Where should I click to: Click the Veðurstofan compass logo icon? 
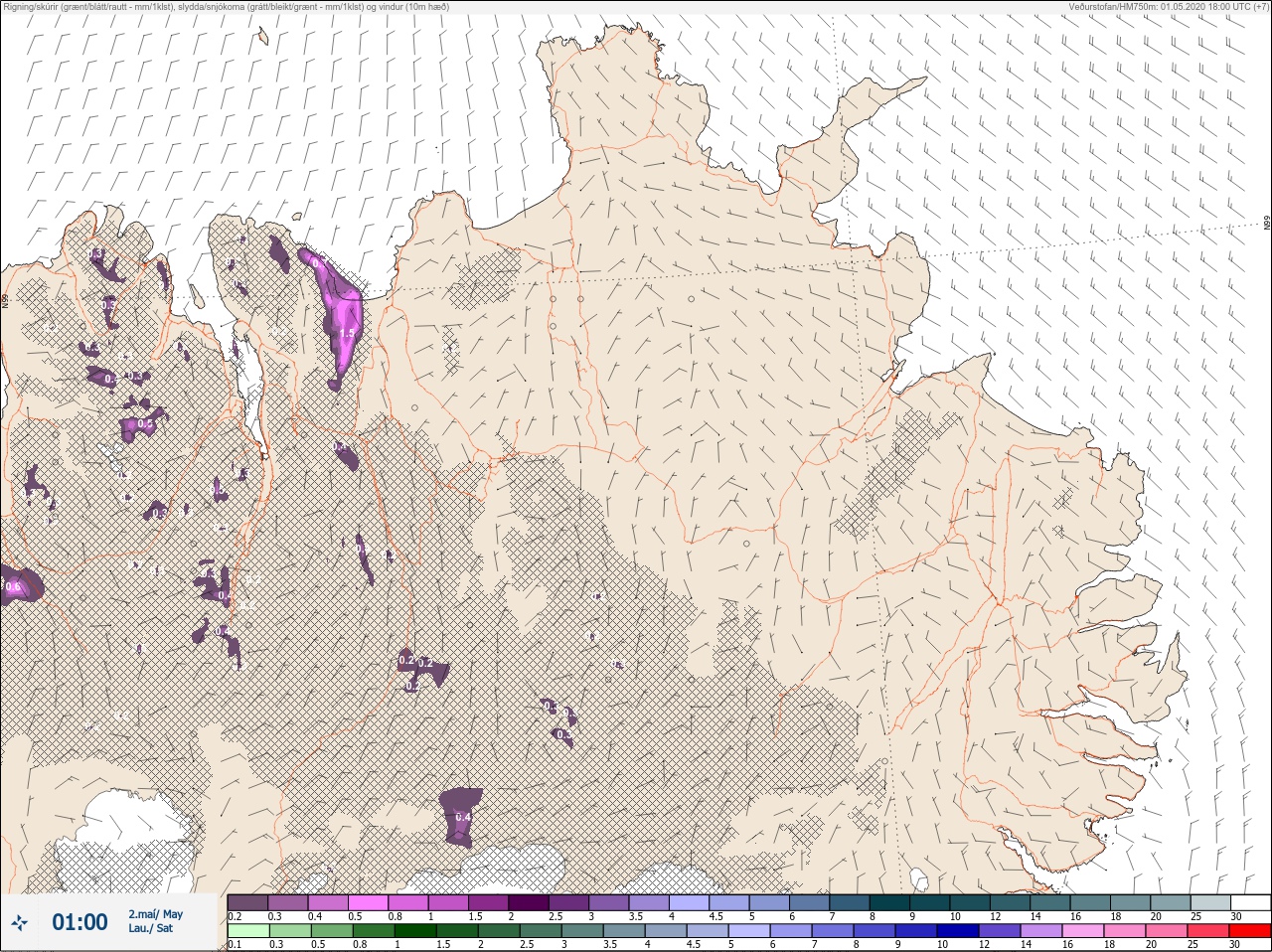pyautogui.click(x=19, y=923)
